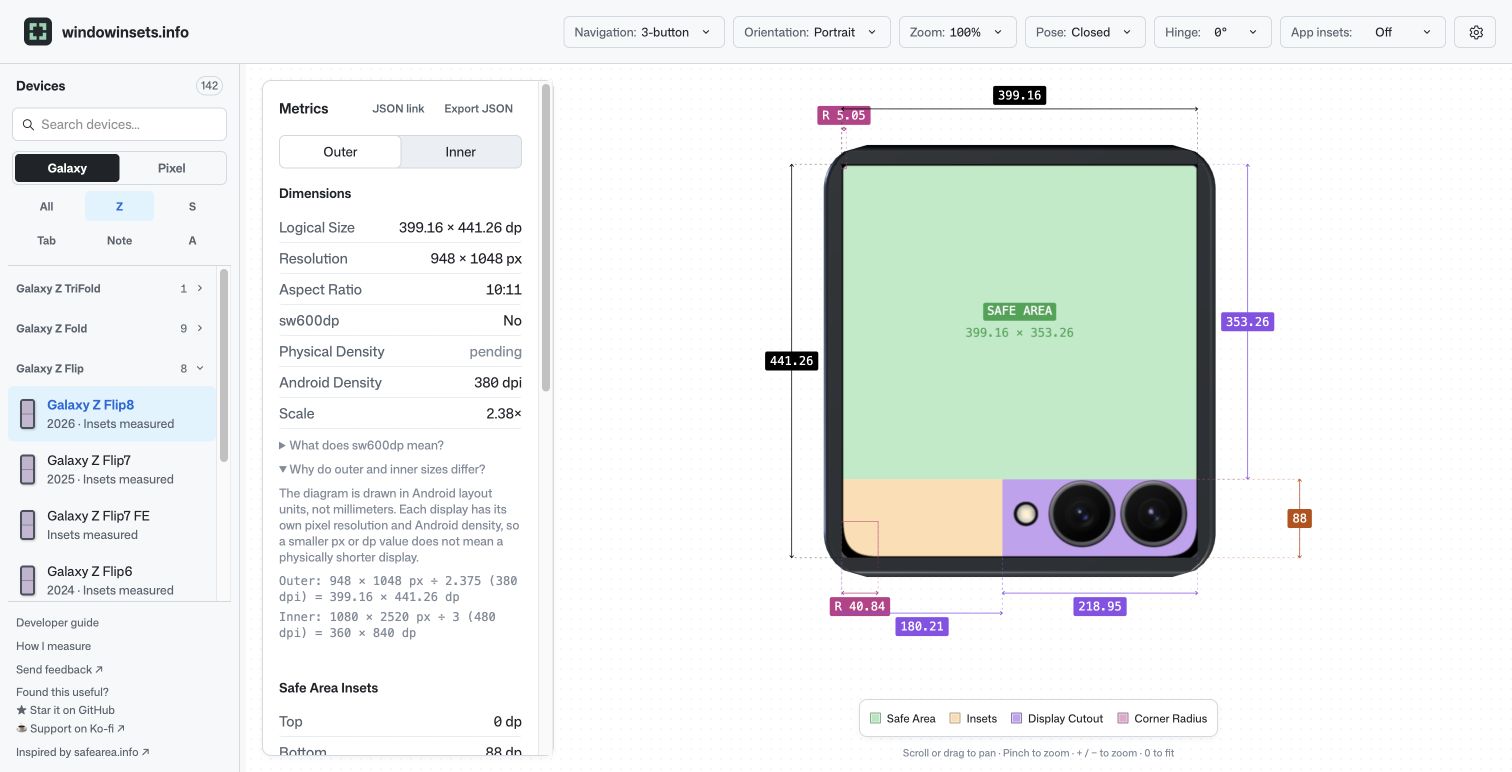Select the Tab series filter tab
The width and height of the screenshot is (1512, 772).
(x=46, y=240)
